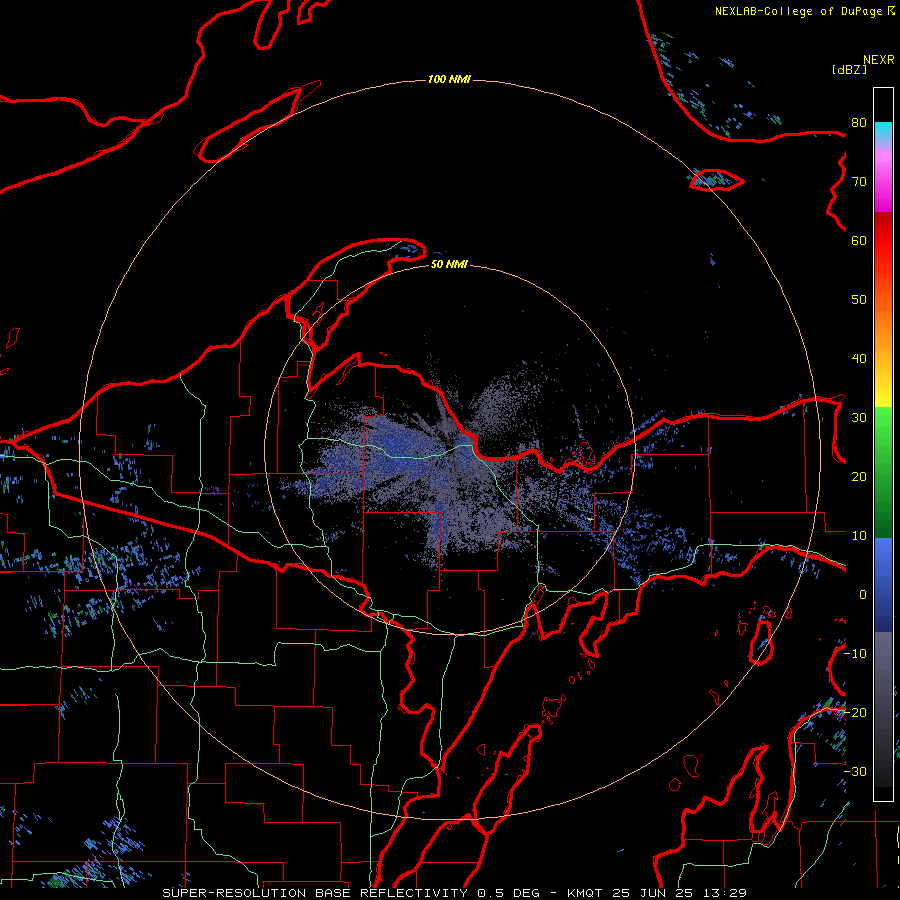Click the 0.5 DEG elevation text in the caption

coord(509,893)
